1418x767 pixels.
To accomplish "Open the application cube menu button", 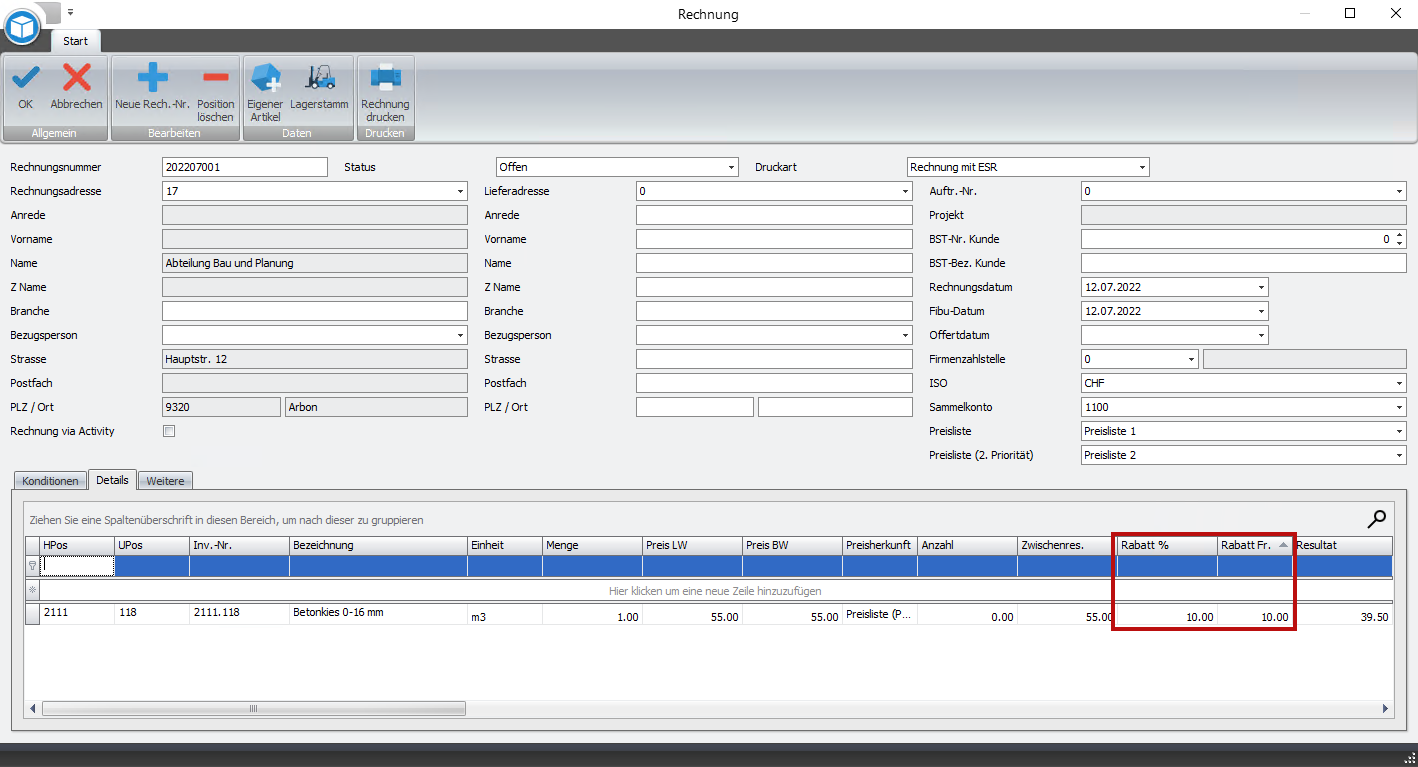I will click(22, 26).
